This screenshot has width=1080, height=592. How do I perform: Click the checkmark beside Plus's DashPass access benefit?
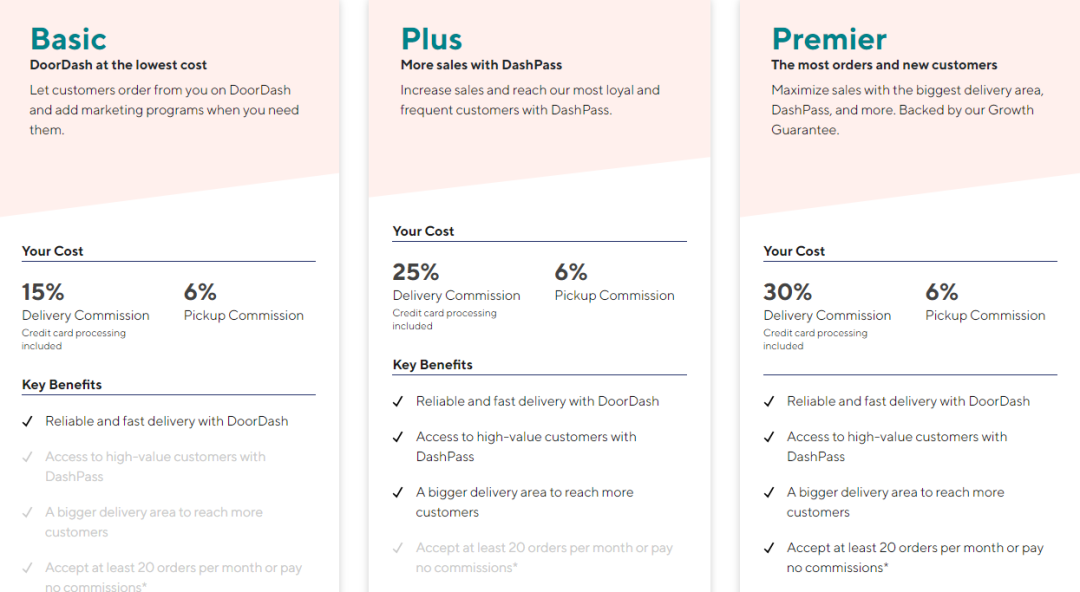(399, 437)
